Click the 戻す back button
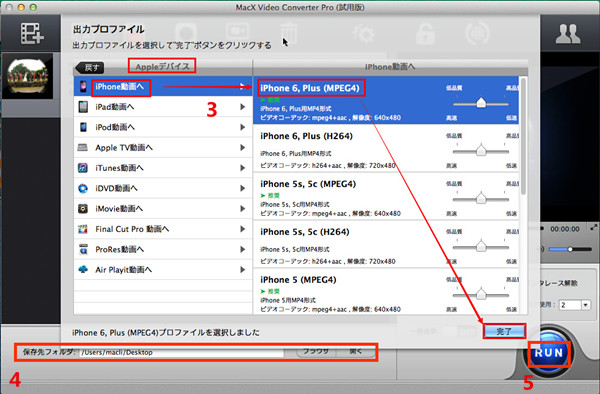 point(90,68)
